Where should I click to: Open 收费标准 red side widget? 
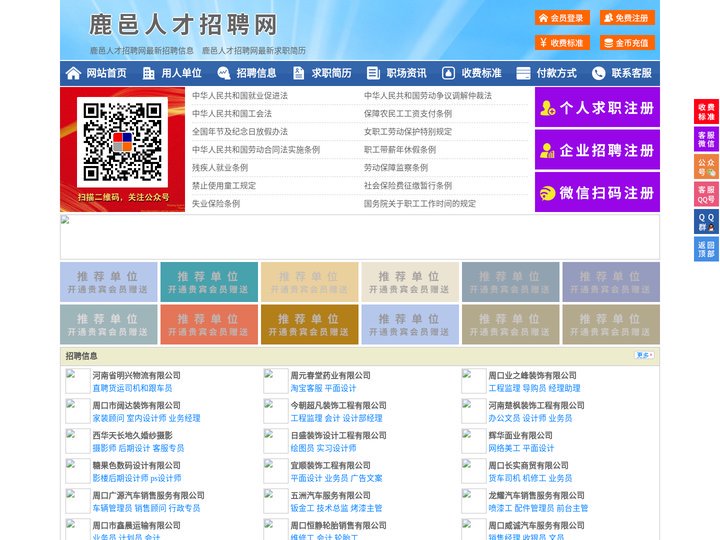[x=706, y=111]
